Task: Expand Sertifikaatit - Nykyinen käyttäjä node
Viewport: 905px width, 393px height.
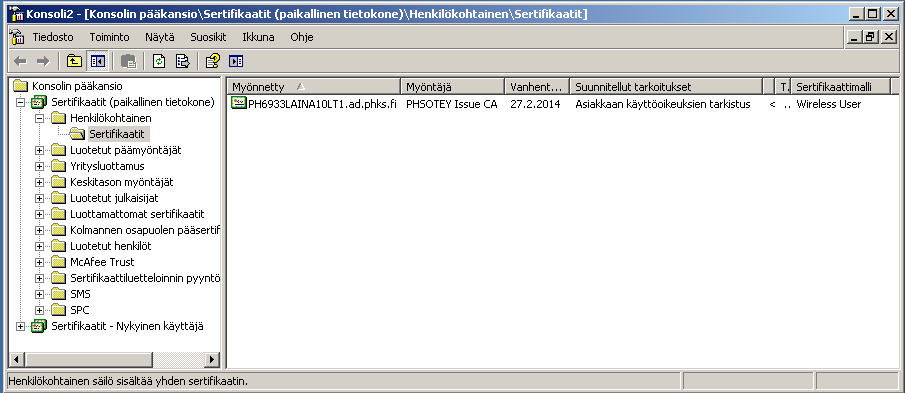Action: coord(21,326)
